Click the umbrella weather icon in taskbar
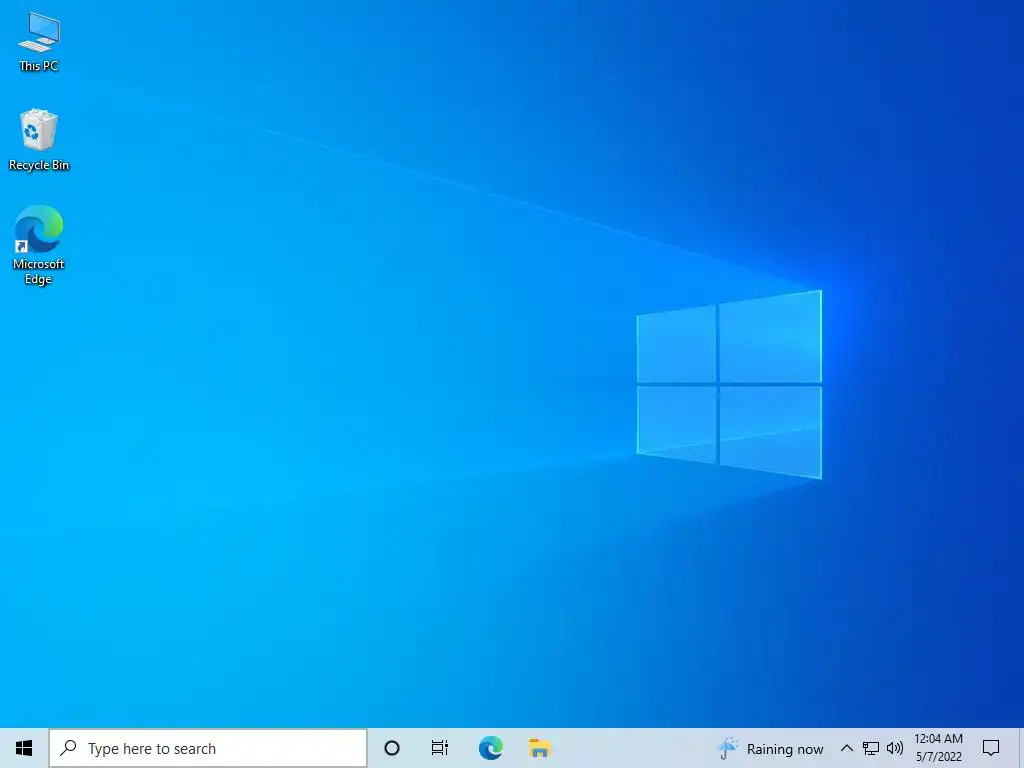This screenshot has height=768, width=1024. [x=727, y=748]
